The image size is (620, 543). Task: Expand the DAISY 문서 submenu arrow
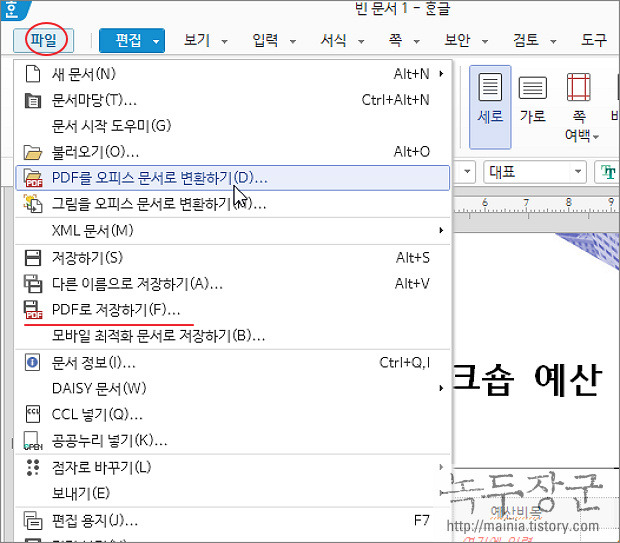click(x=441, y=388)
